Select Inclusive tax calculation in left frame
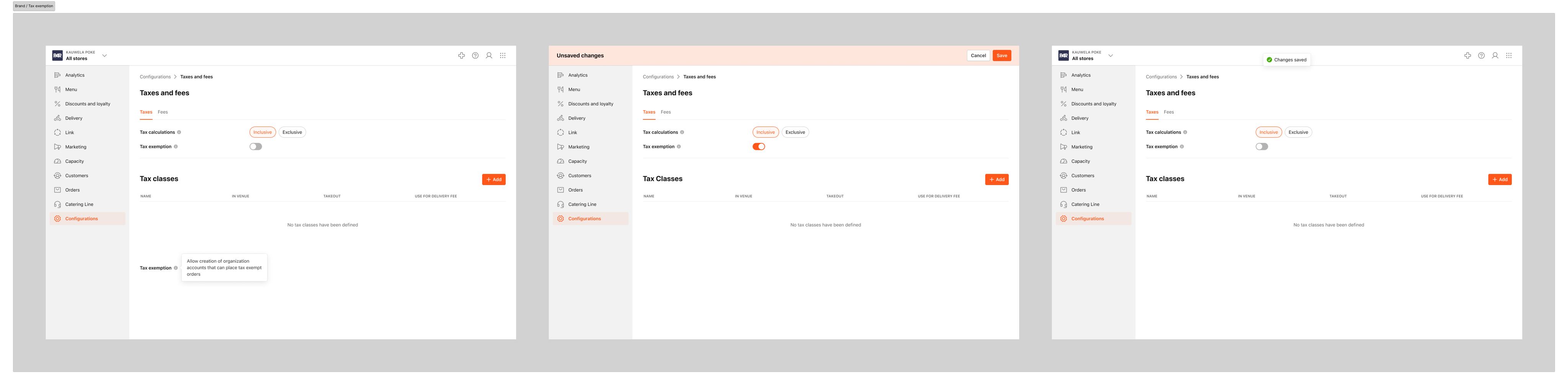 263,132
